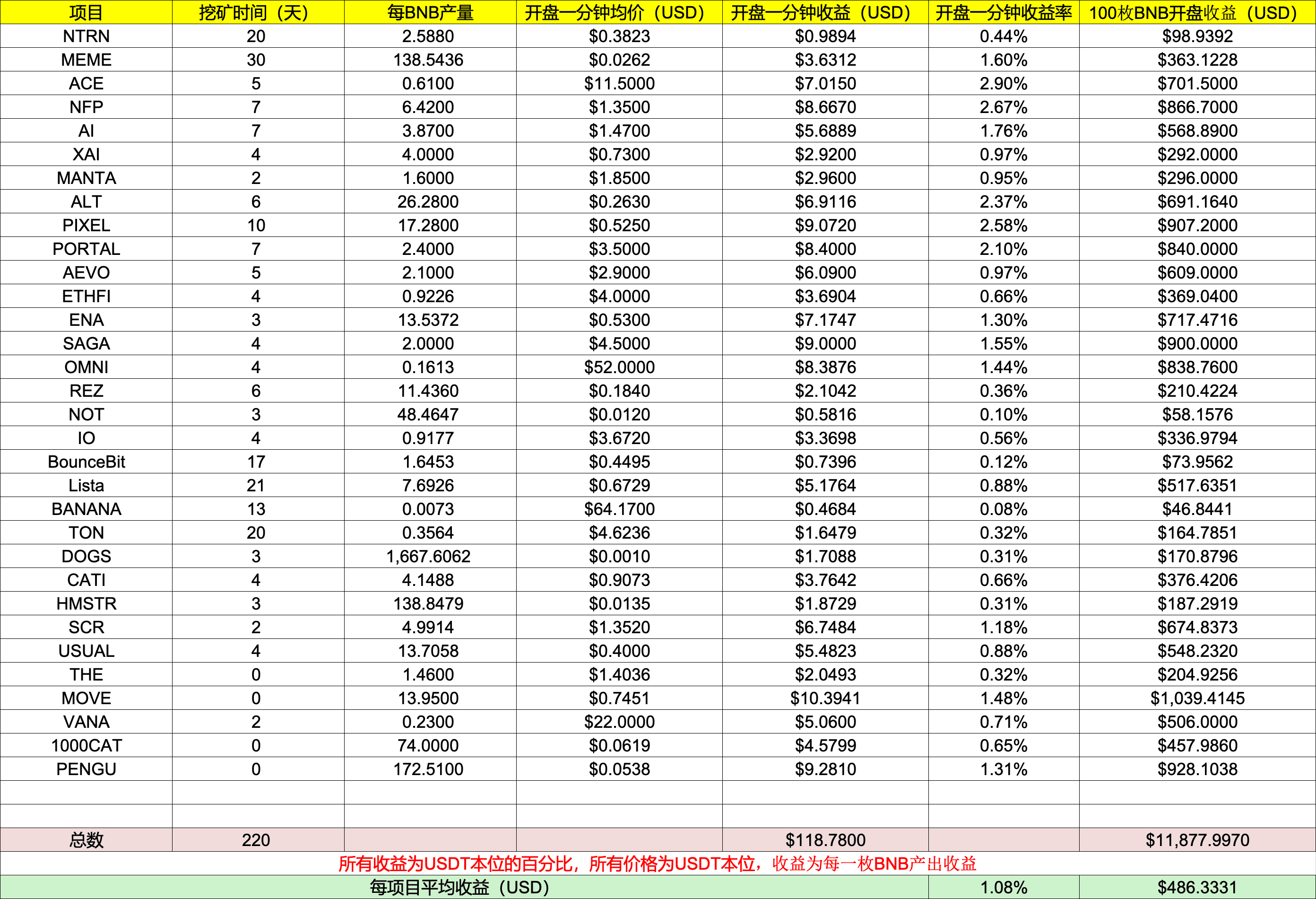This screenshot has width=1316, height=899.
Task: Select MOVE's $1,039.4145 earnings cell
Action: pyautogui.click(x=1197, y=698)
